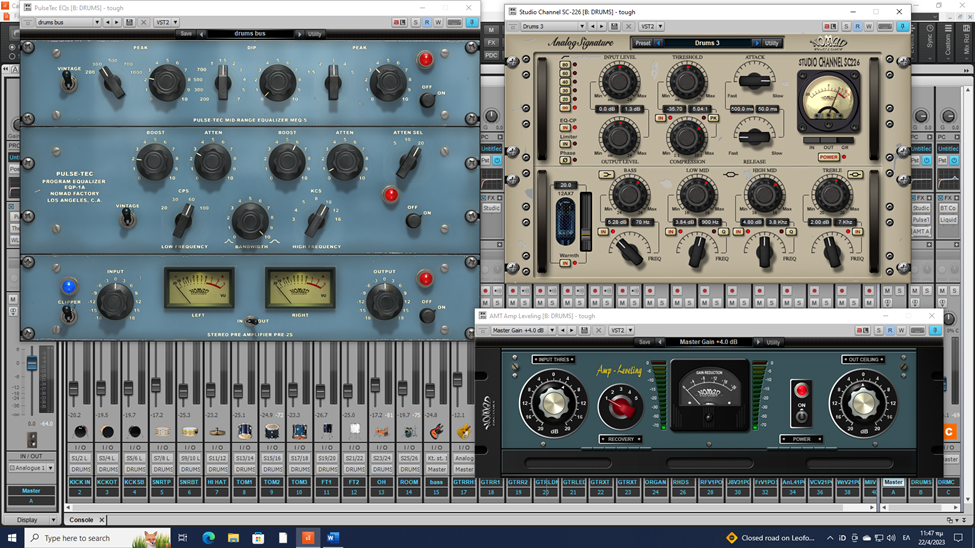Select the Console tab
Image resolution: width=975 pixels, height=548 pixels.
pos(81,519)
